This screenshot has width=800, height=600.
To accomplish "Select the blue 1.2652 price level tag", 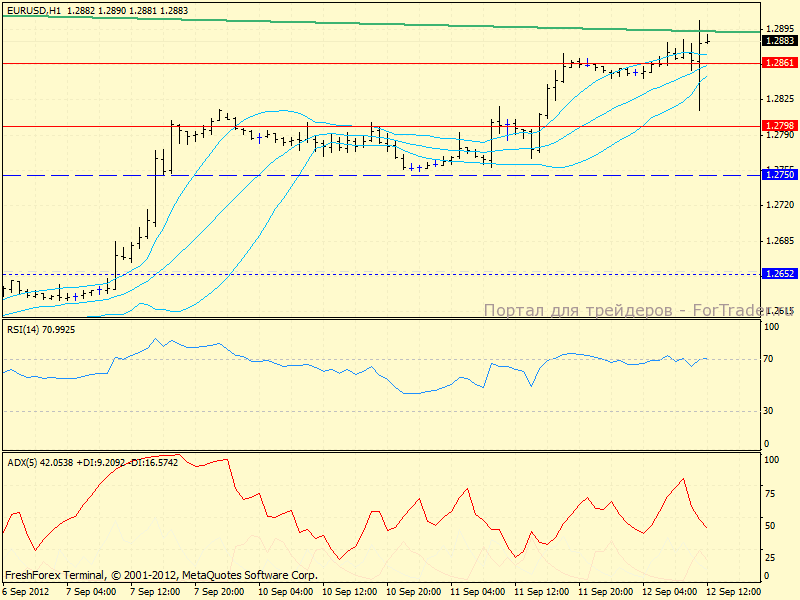I will [x=779, y=273].
